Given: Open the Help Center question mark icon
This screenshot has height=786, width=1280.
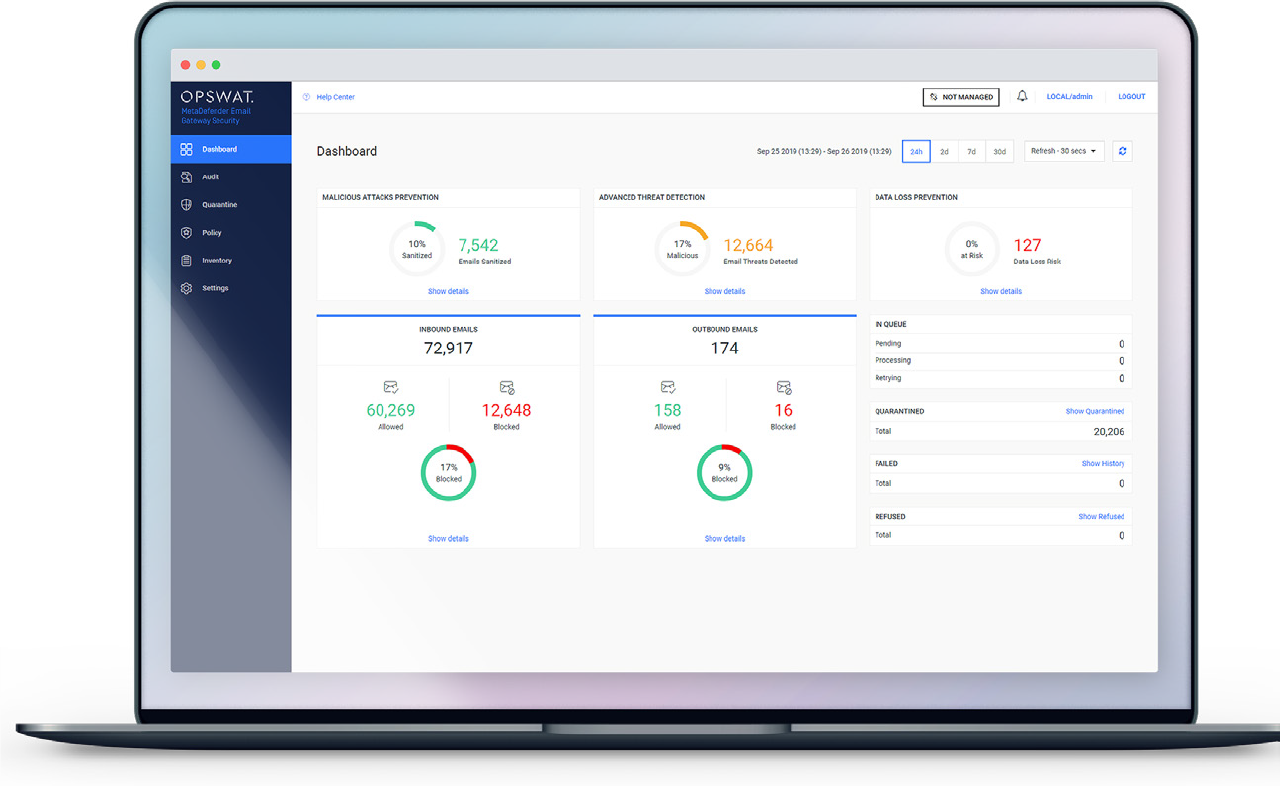Looking at the screenshot, I should 307,97.
